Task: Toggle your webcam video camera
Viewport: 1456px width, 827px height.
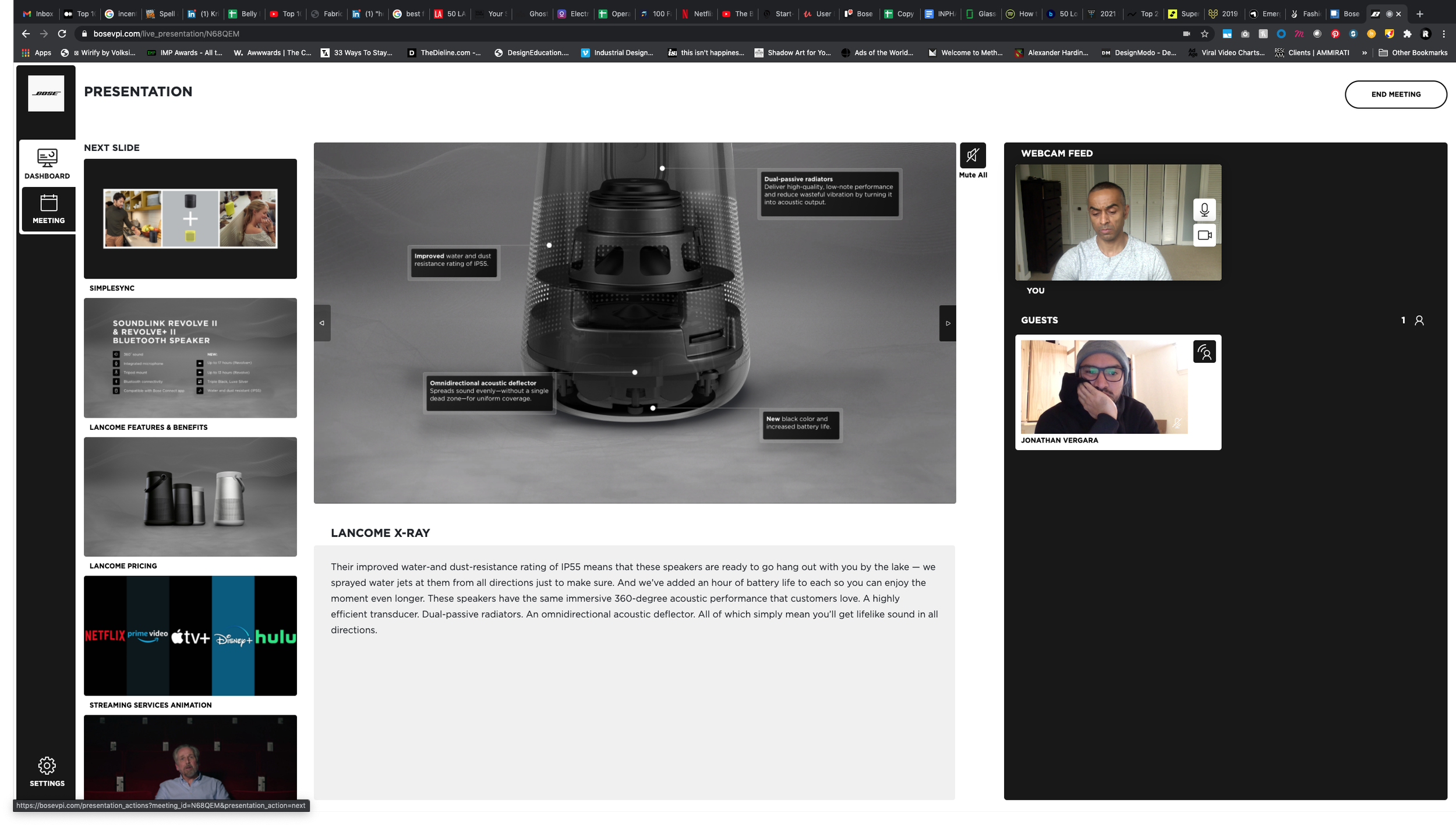Action: (1204, 235)
